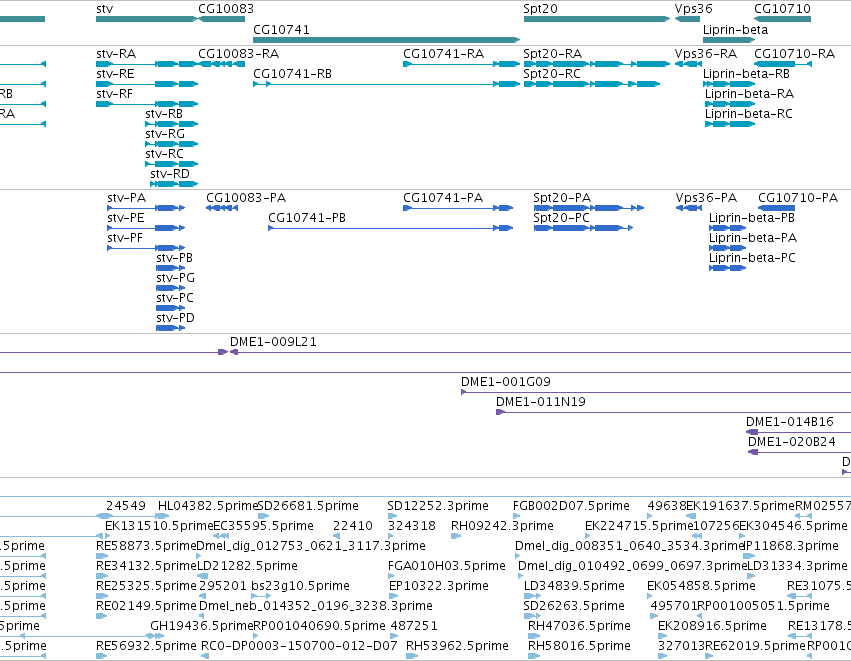
Task: Click the SD12252.3prime label
Action: [x=438, y=506]
